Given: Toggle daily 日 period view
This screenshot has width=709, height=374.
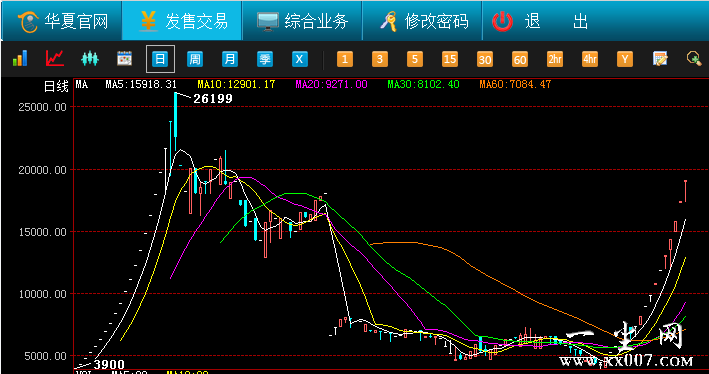Looking at the screenshot, I should 160,59.
